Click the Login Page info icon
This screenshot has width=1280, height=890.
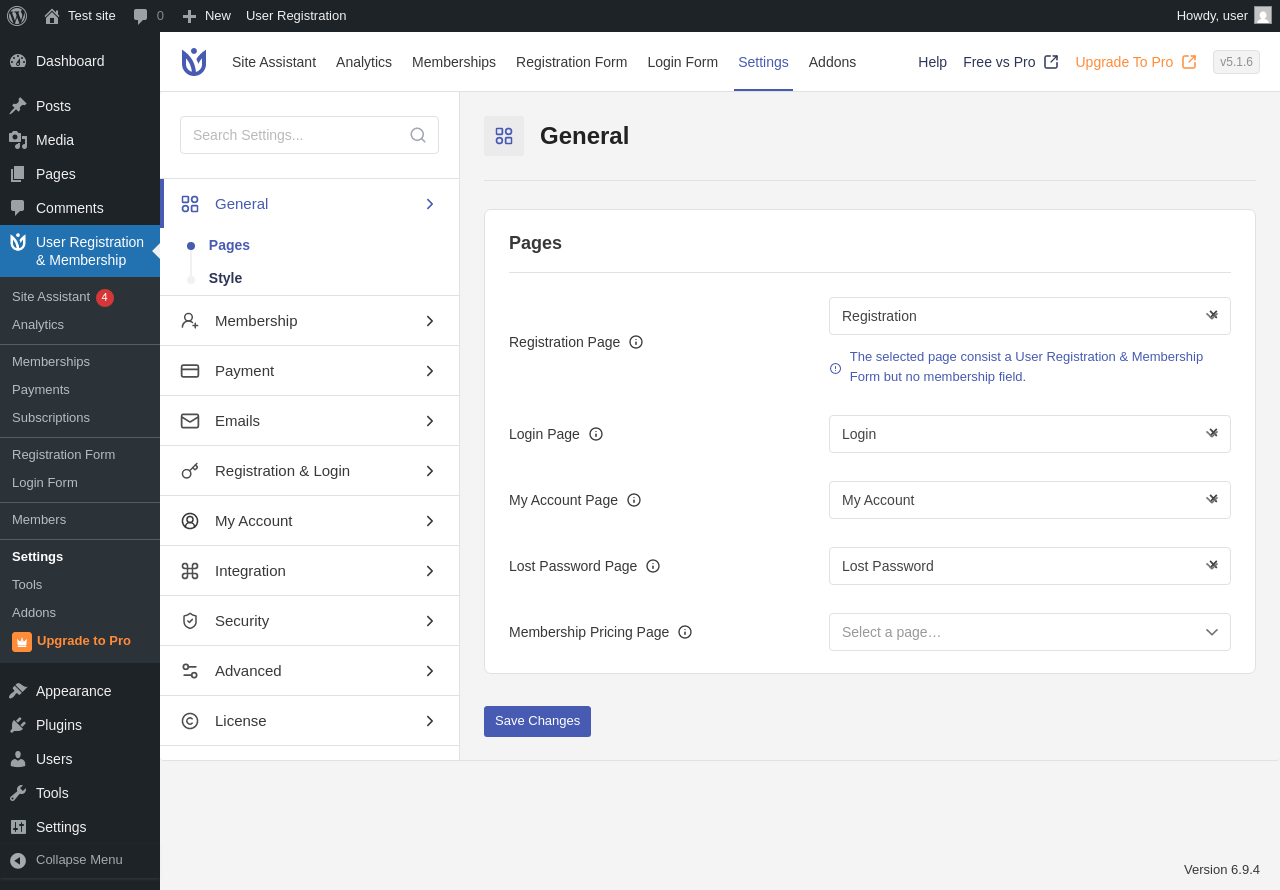596,434
